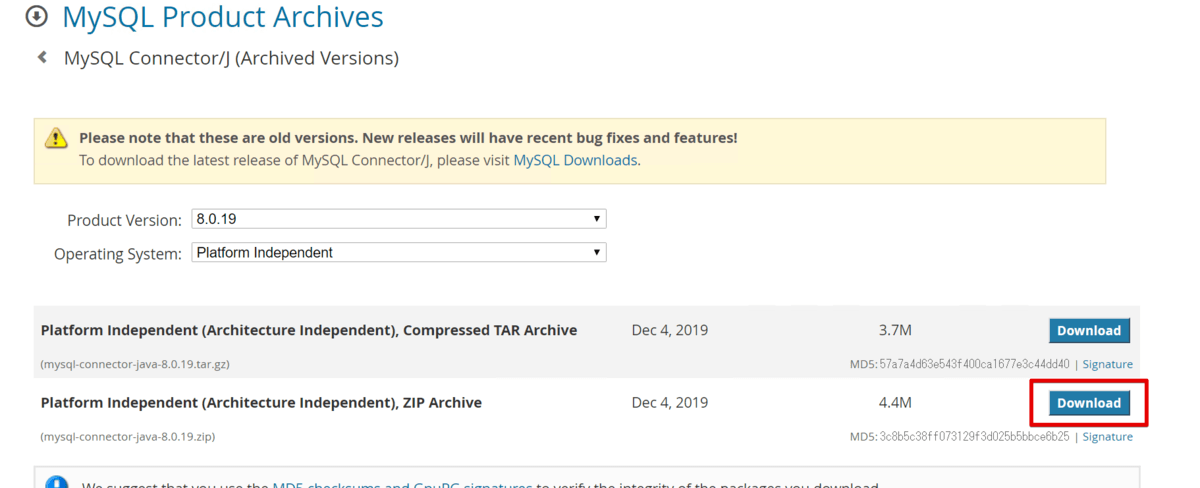Click the MySQL Product Archives heading
This screenshot has height=488, width=1200.
222,17
